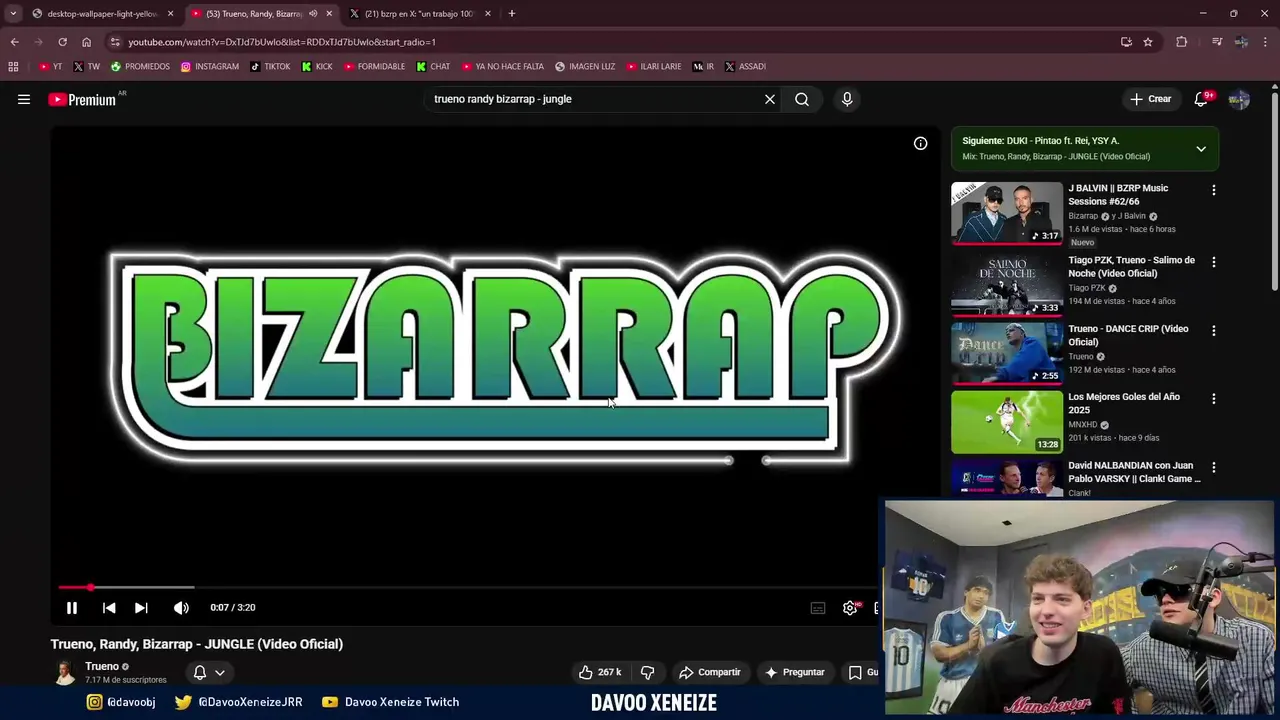Screen dimensions: 1280x720
Task: Open options for Trueno DANCE CRIP
Action: coord(1214,330)
